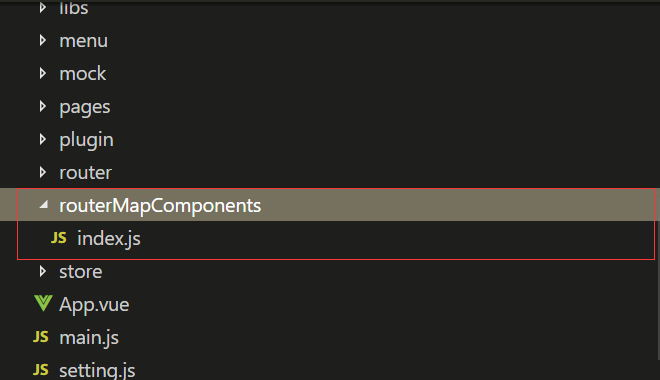Viewport: 660px width, 380px height.
Task: Click the JS icon beside setting.js
Action: 41,370
